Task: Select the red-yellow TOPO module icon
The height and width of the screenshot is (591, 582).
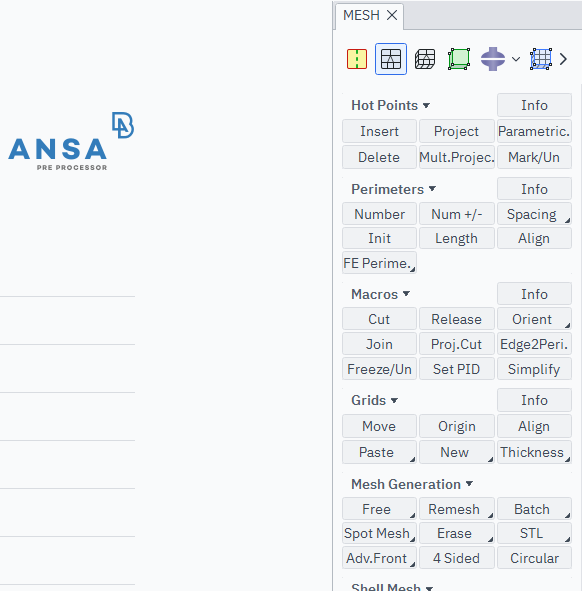Action: tap(357, 59)
